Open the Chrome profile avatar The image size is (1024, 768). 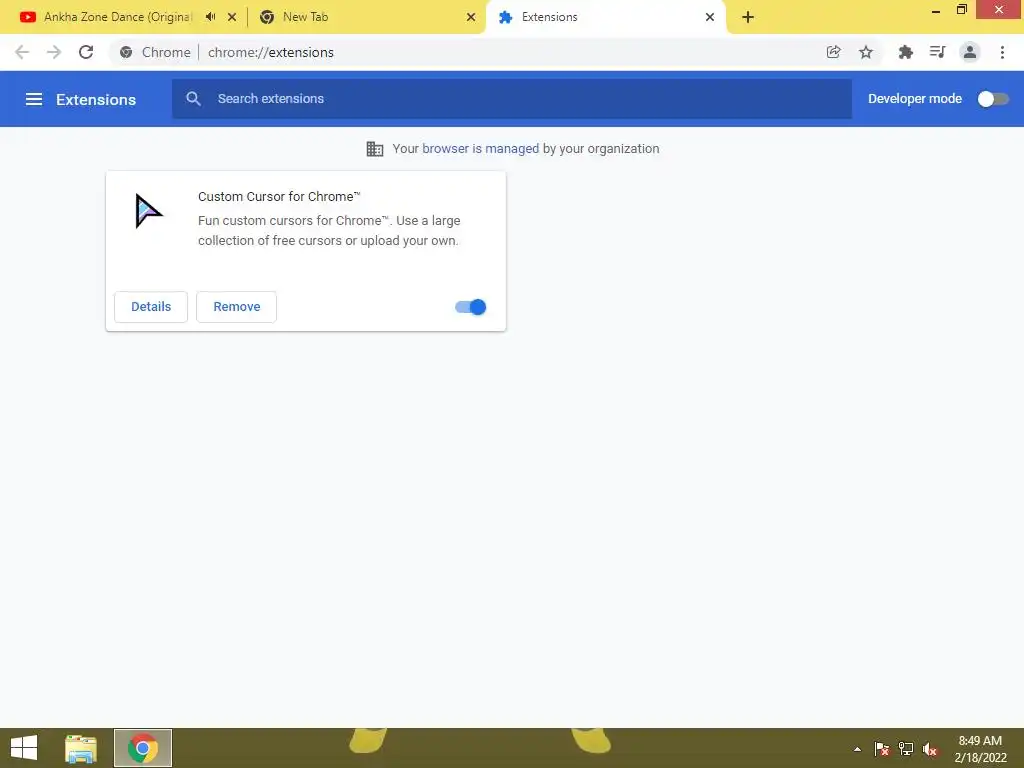point(970,52)
